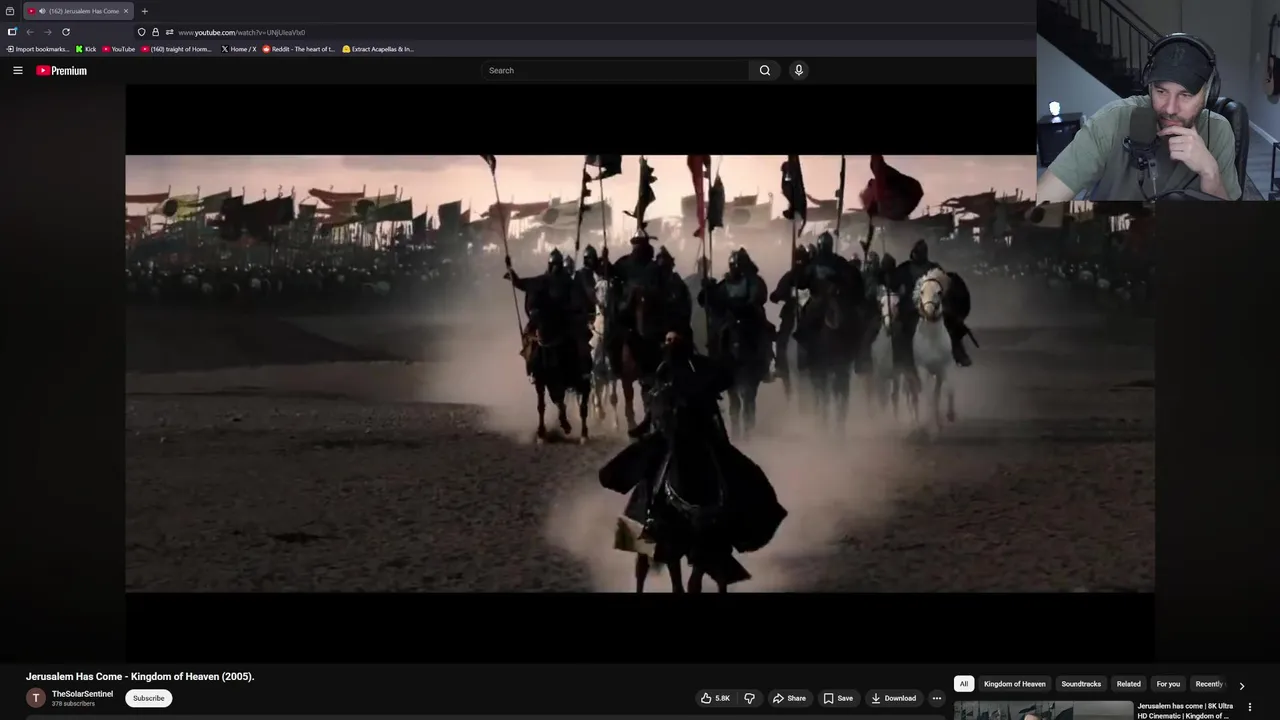
Task: Select the Related chip
Action: tap(1128, 684)
